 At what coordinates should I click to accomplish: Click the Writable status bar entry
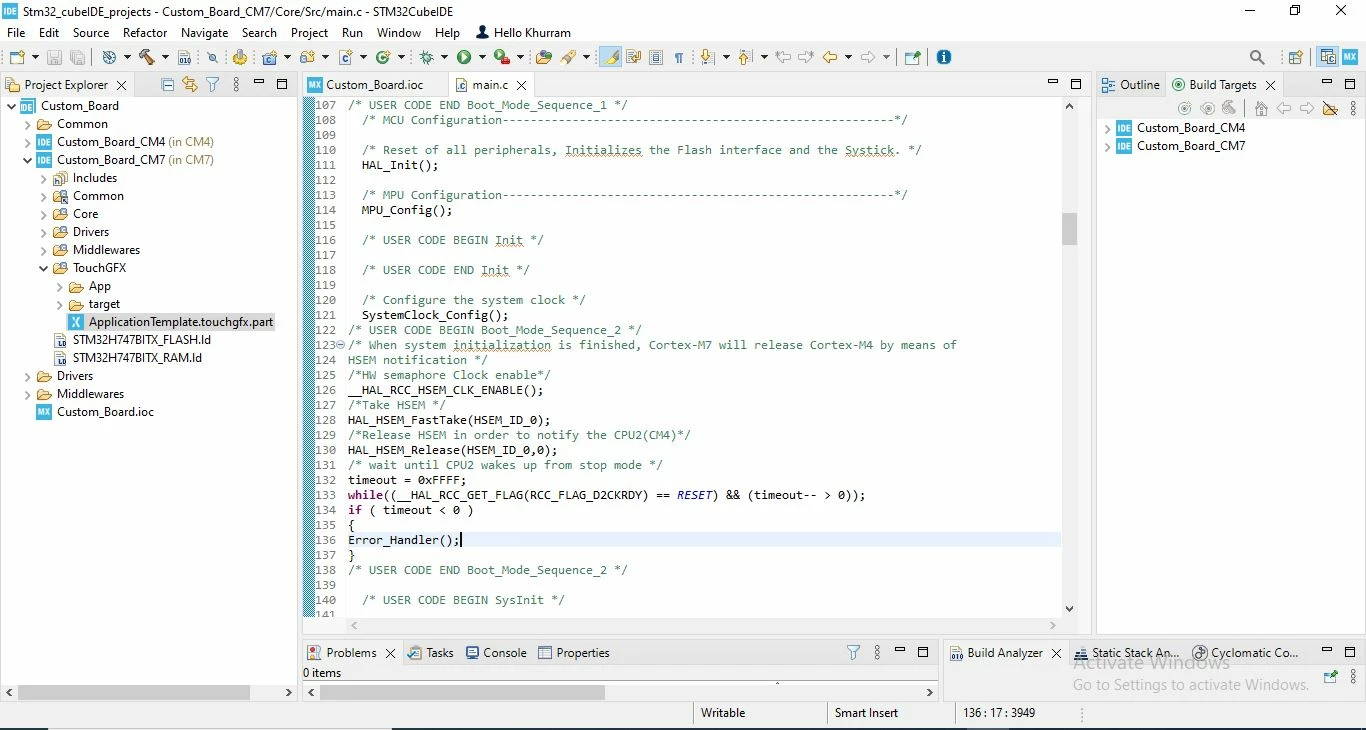point(723,713)
